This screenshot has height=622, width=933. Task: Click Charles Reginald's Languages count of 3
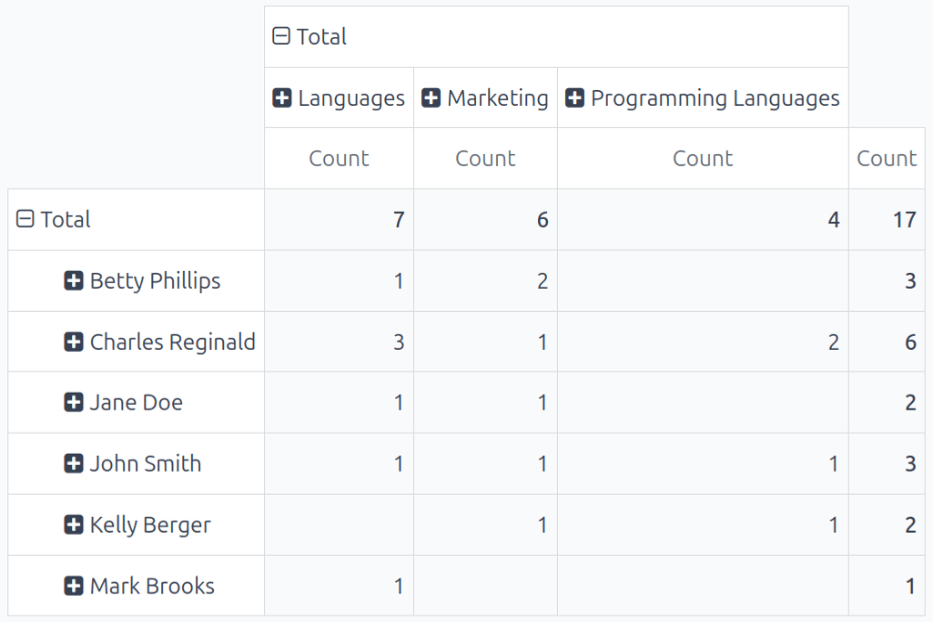(x=339, y=342)
